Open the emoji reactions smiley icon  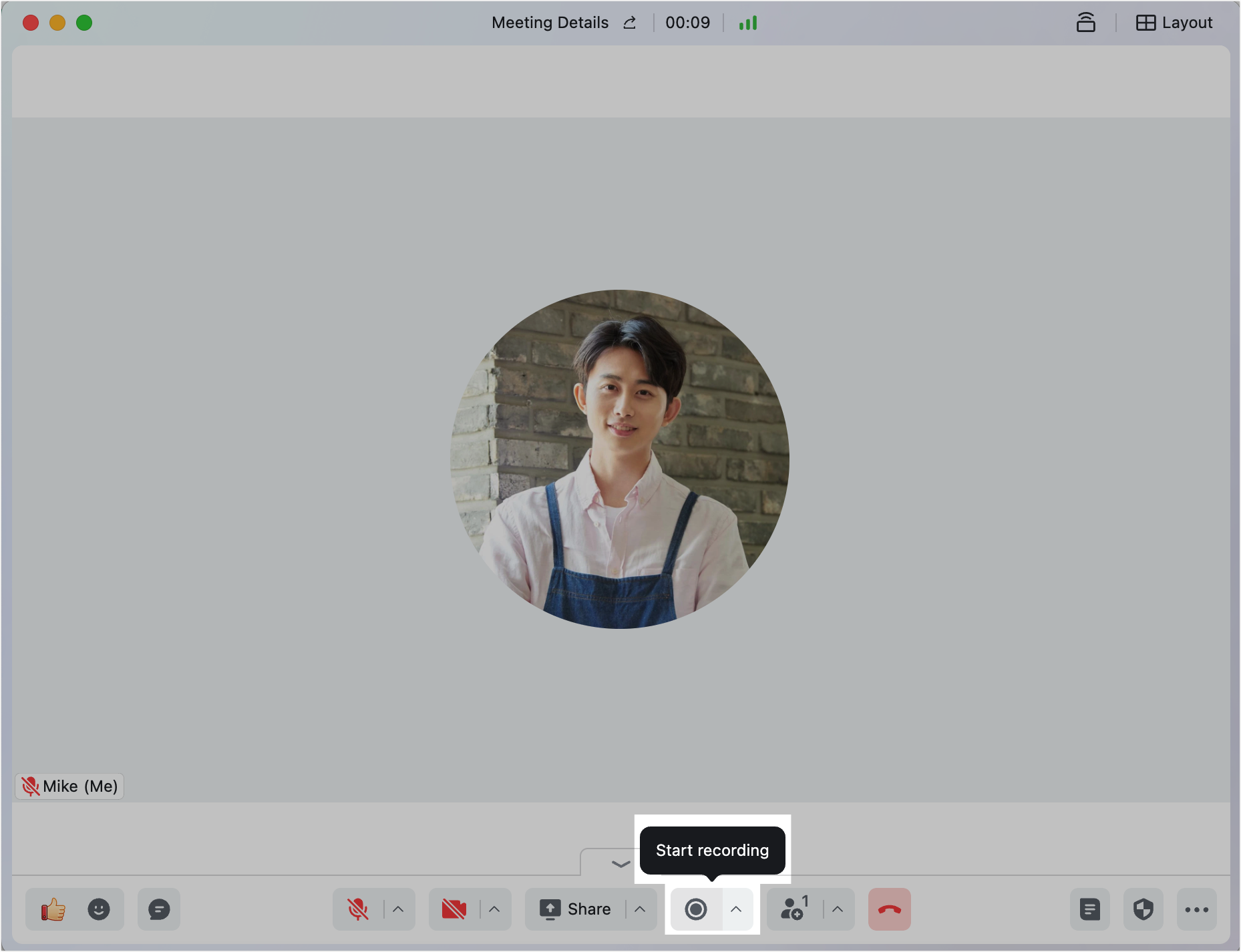99,909
